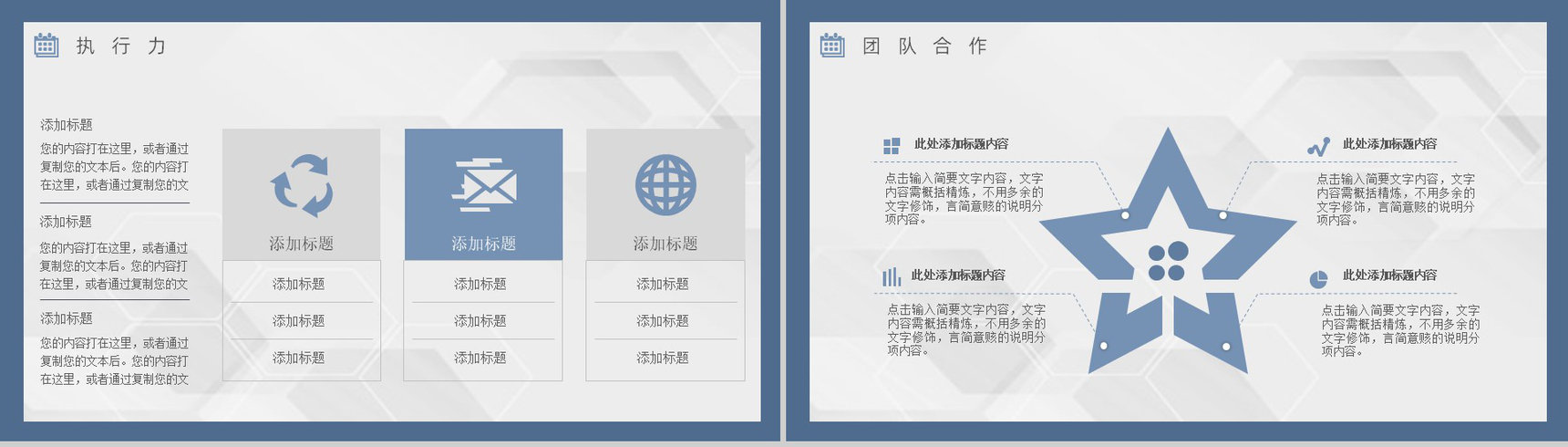Click the paragraph text under the bar chart heading
Image resolution: width=1568 pixels, height=447 pixels.
point(966,329)
